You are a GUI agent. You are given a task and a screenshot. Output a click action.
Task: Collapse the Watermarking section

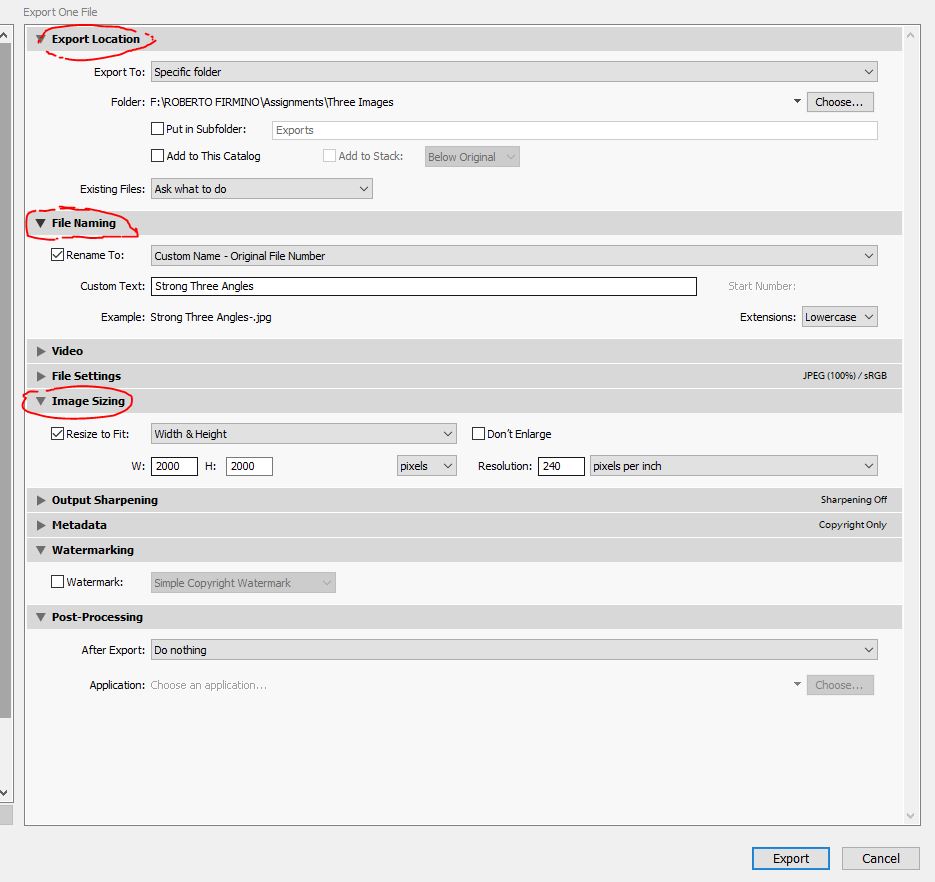coord(41,550)
